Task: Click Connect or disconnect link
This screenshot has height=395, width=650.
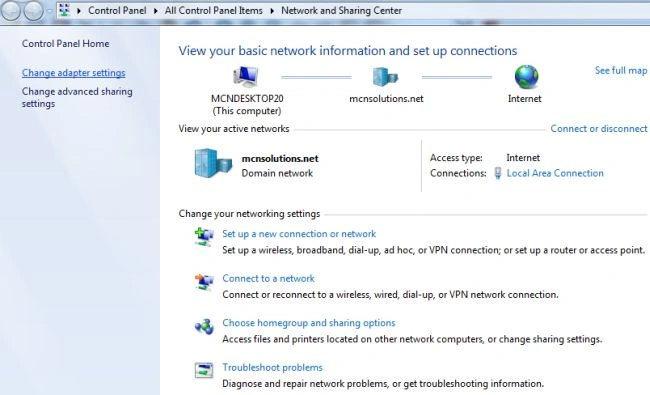Action: click(x=599, y=128)
